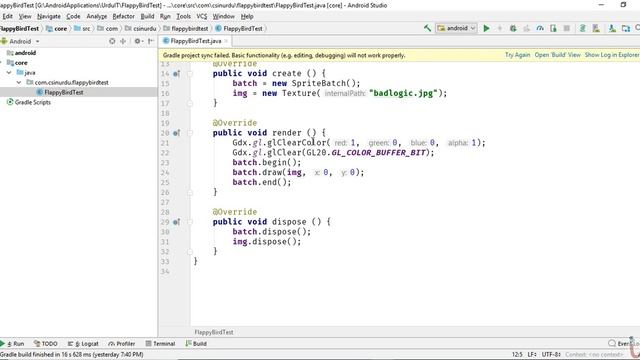Viewport: 640px width, 360px height.
Task: Collapse the com.csinurdu.flappybirdtest package
Action: pyautogui.click(x=19, y=82)
